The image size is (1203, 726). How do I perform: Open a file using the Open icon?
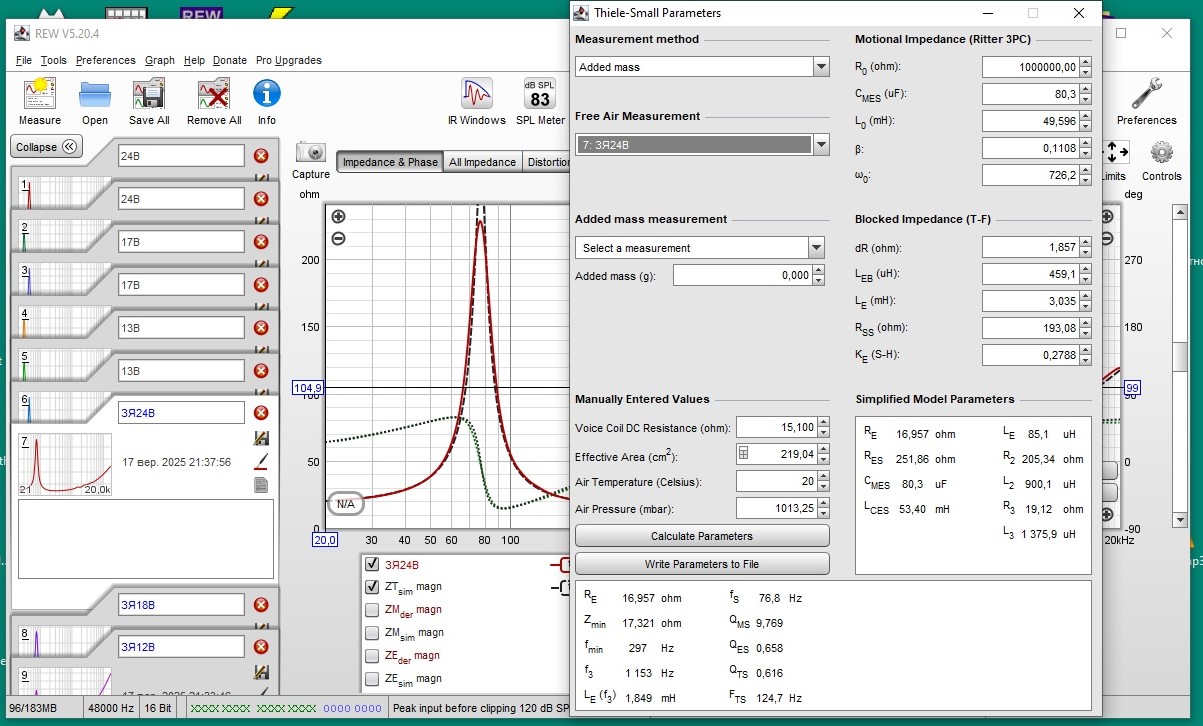(x=95, y=96)
